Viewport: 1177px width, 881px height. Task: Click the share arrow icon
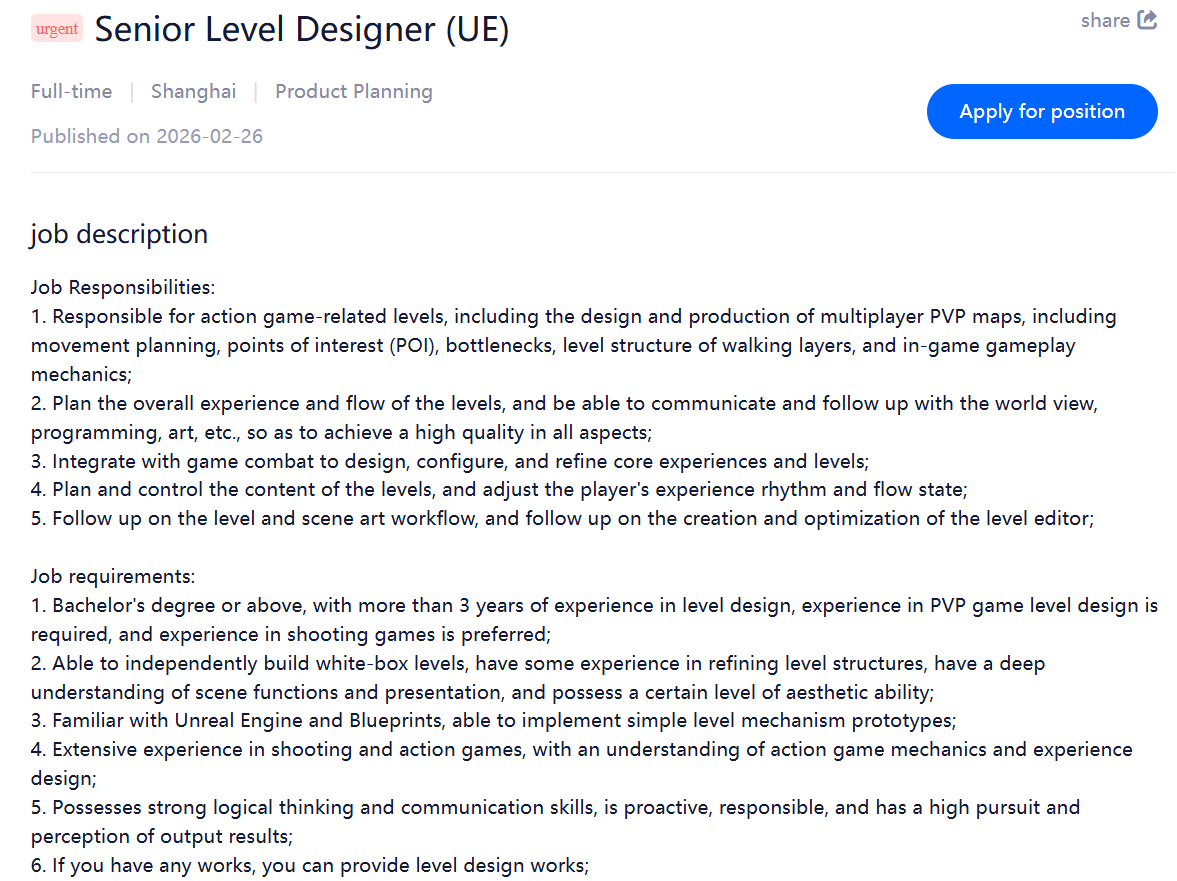coord(1147,20)
